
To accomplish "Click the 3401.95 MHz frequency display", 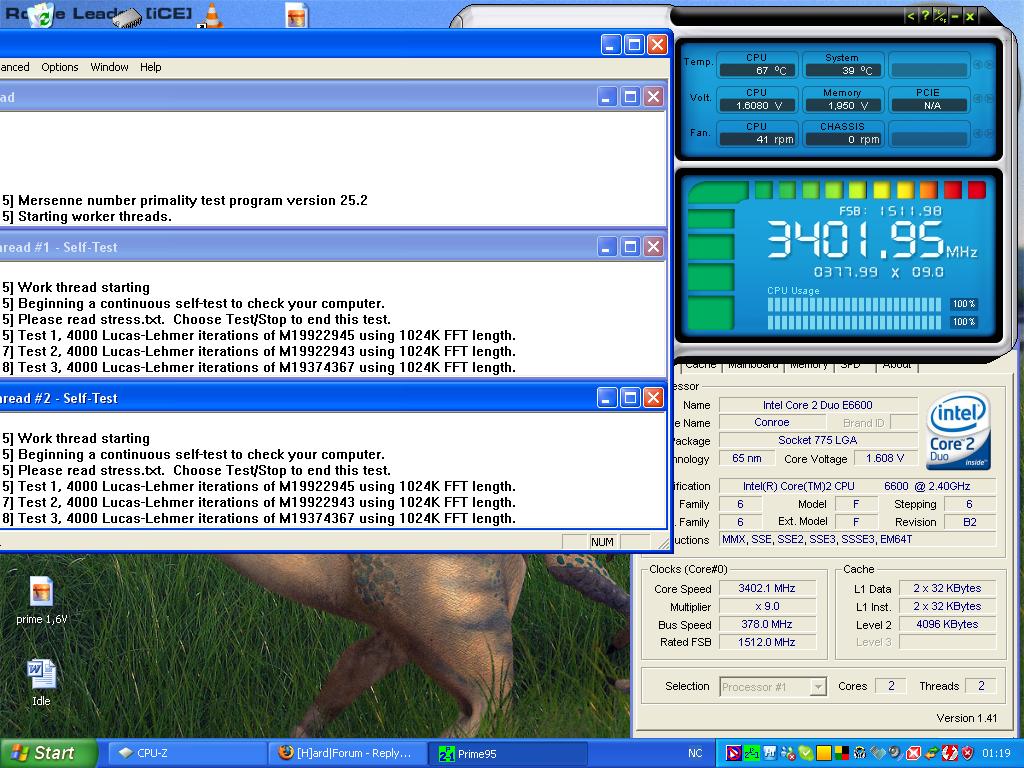I will (871, 239).
